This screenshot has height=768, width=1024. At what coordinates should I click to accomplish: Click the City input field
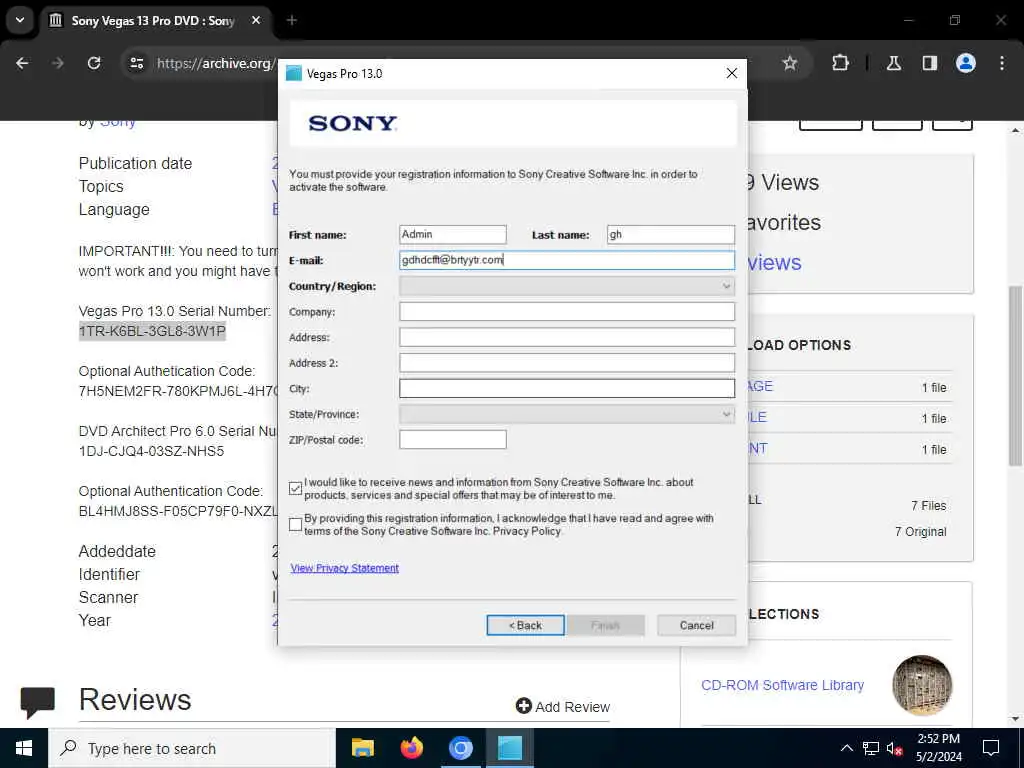[567, 388]
